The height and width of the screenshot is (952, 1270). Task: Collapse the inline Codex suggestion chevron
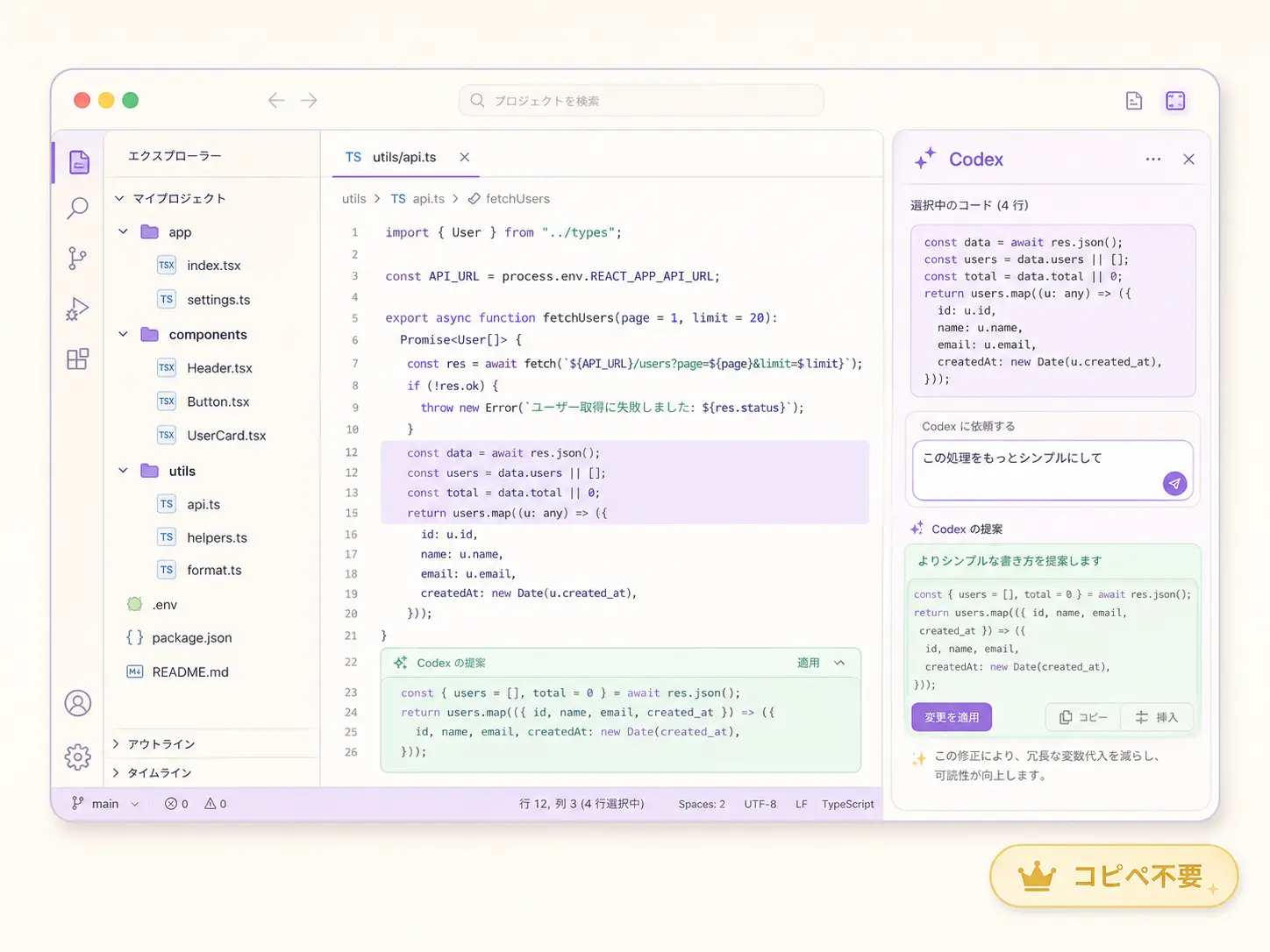click(839, 663)
